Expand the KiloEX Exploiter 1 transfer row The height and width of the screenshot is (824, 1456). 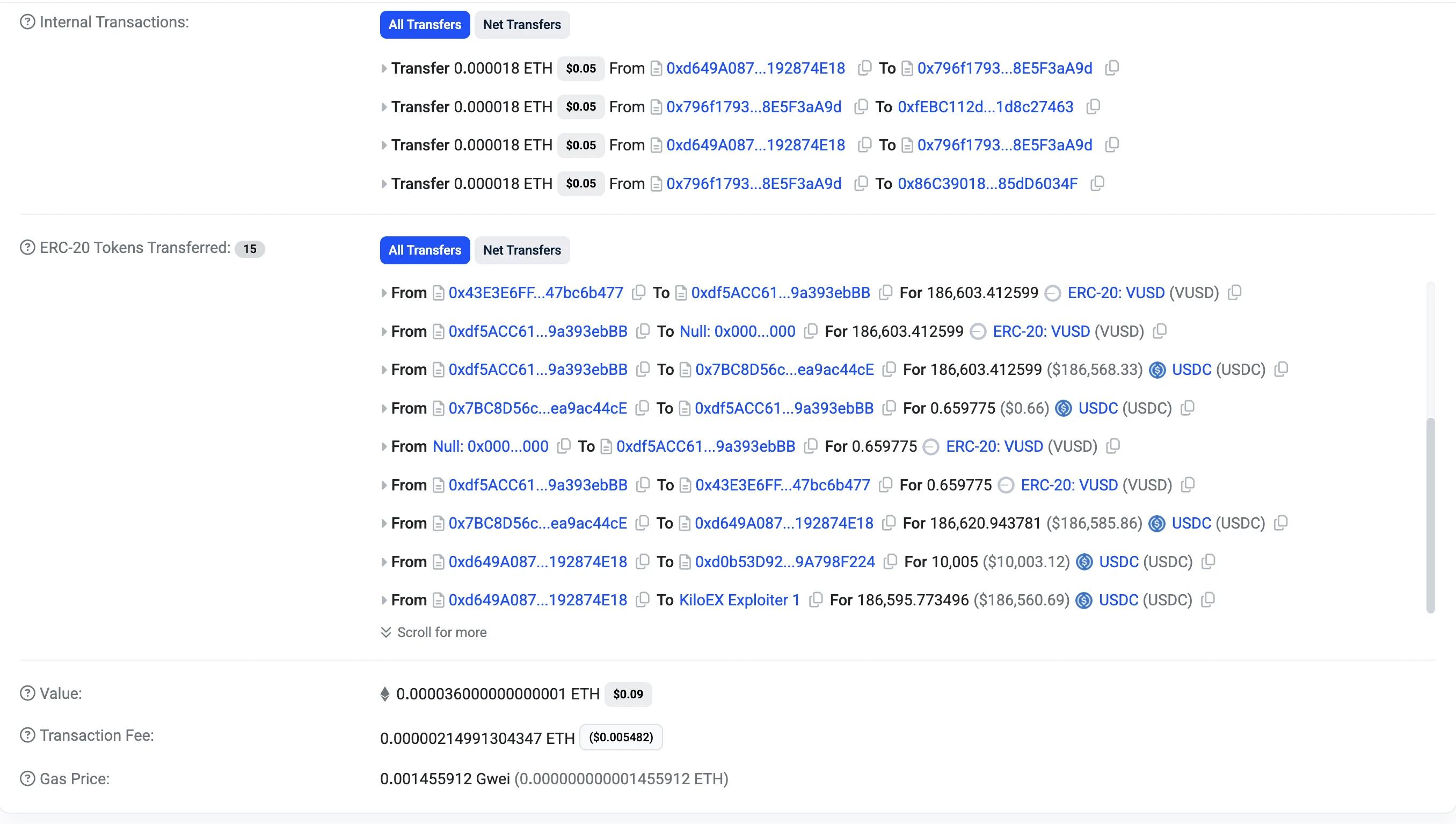coord(384,600)
